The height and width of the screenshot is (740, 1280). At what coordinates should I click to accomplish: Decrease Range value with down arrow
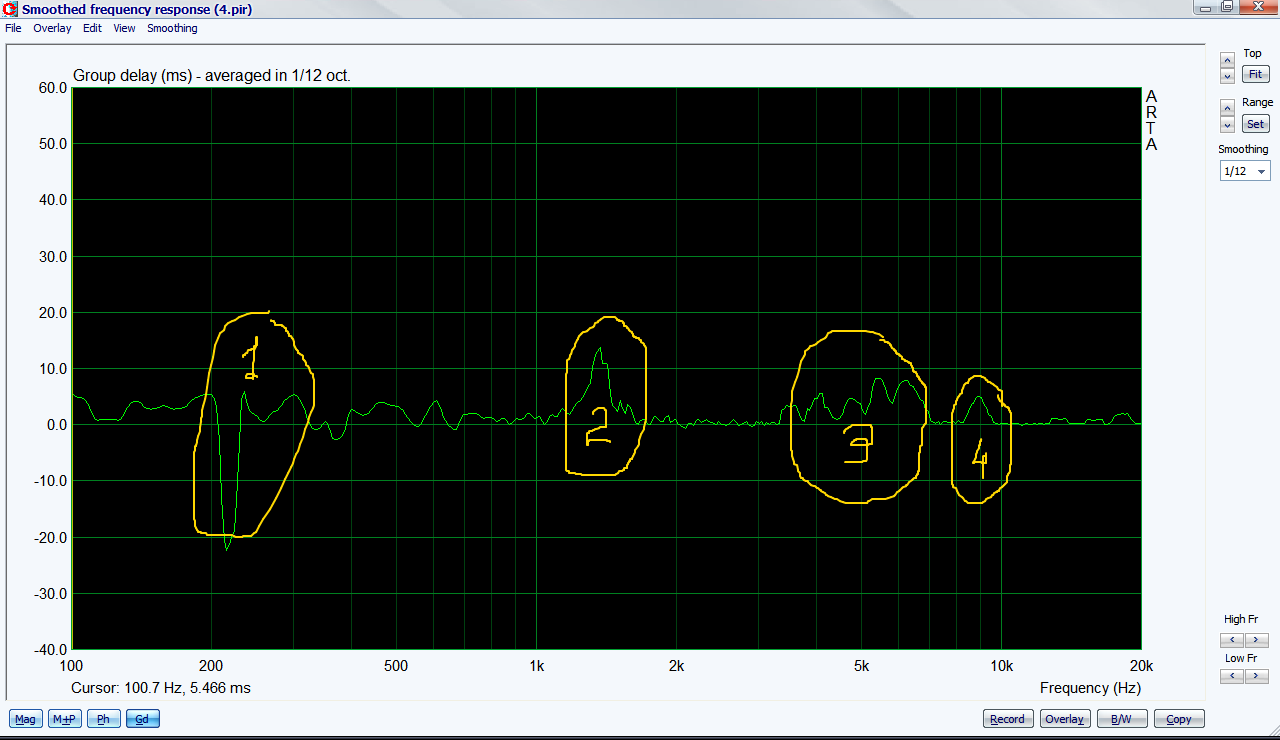(x=1227, y=125)
